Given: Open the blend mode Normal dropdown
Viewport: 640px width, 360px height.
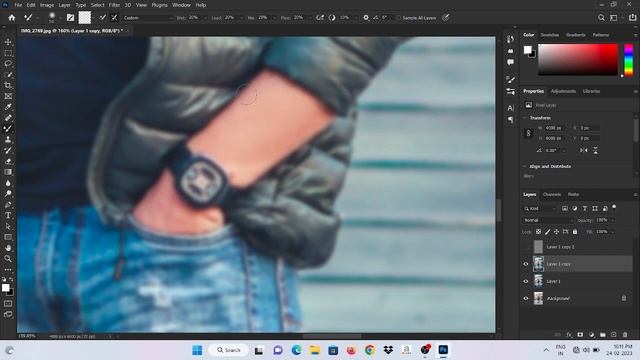Looking at the screenshot, I should (x=549, y=220).
